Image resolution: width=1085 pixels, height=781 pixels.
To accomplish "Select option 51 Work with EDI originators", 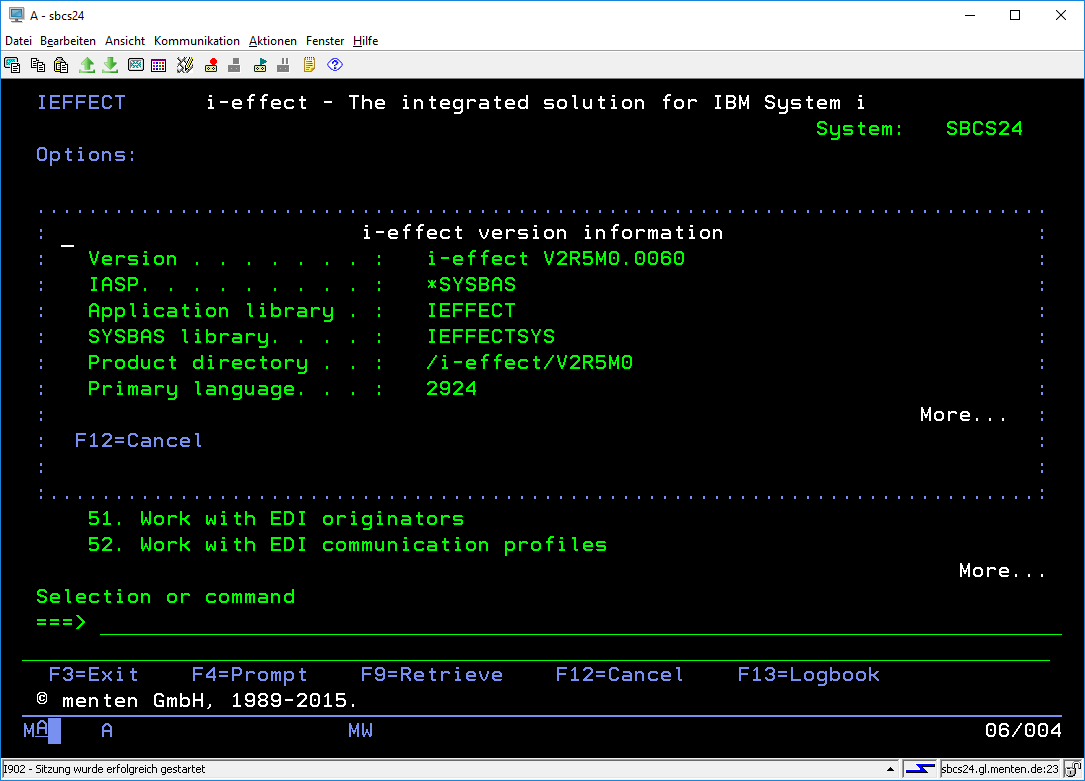I will (276, 519).
